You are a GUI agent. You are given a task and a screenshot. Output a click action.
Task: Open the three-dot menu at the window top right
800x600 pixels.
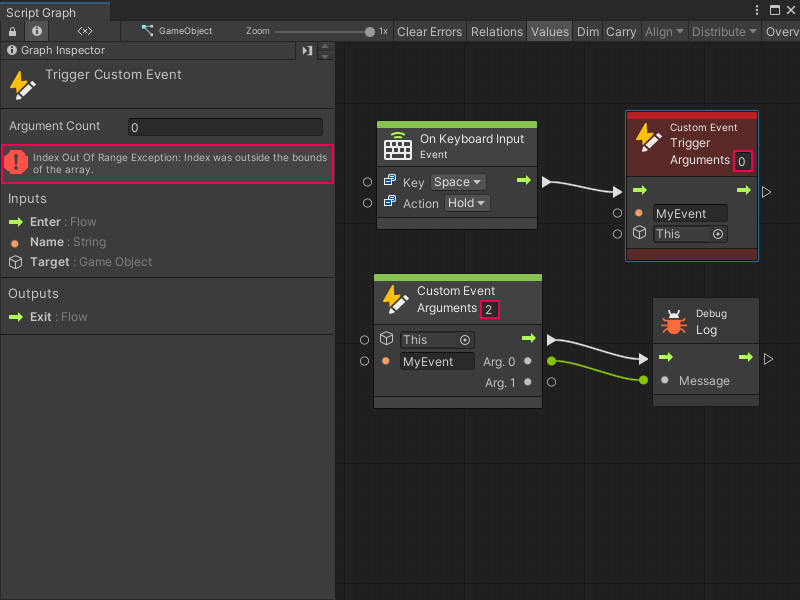pyautogui.click(x=757, y=9)
